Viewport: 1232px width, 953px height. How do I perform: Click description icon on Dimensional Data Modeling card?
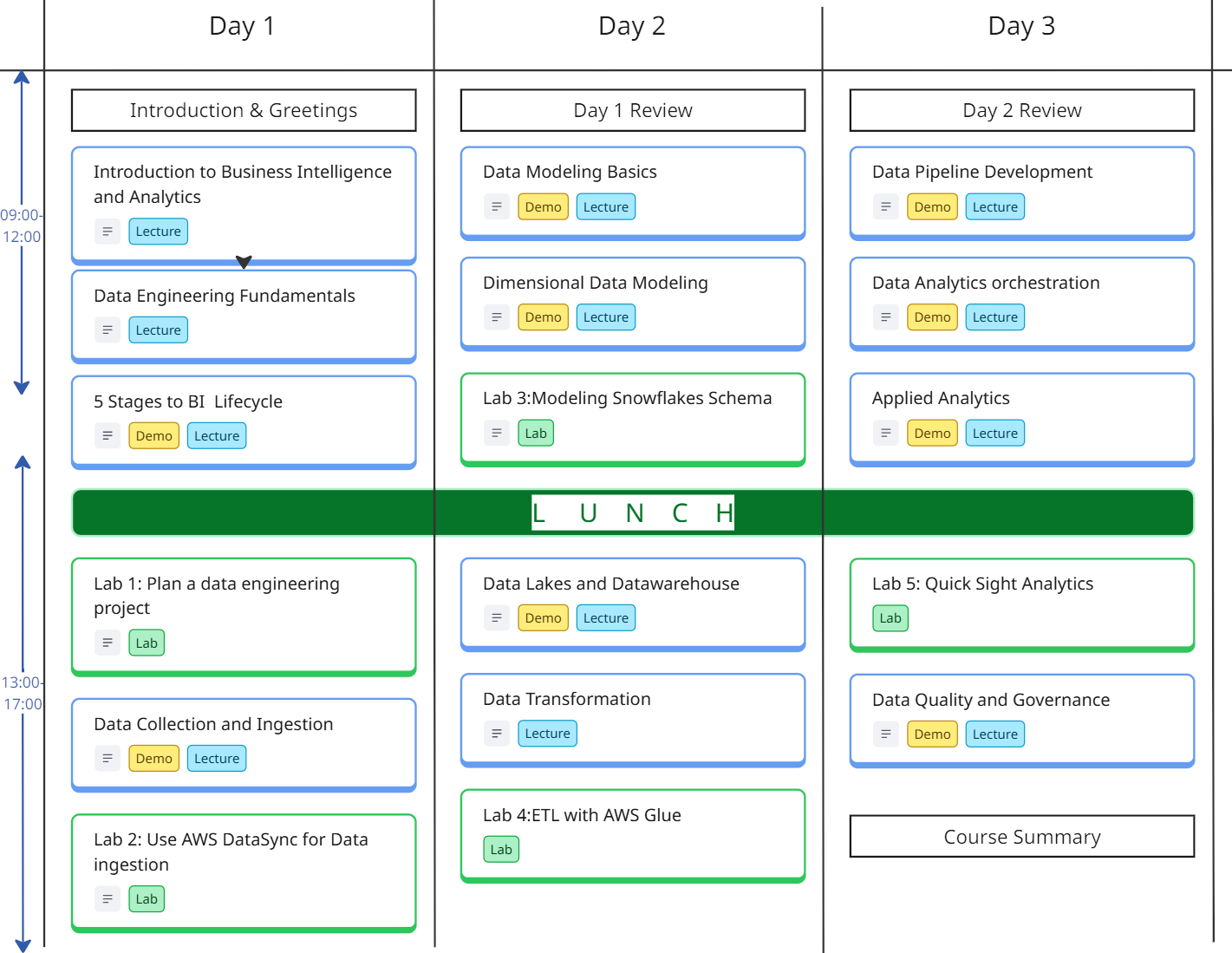(x=496, y=317)
